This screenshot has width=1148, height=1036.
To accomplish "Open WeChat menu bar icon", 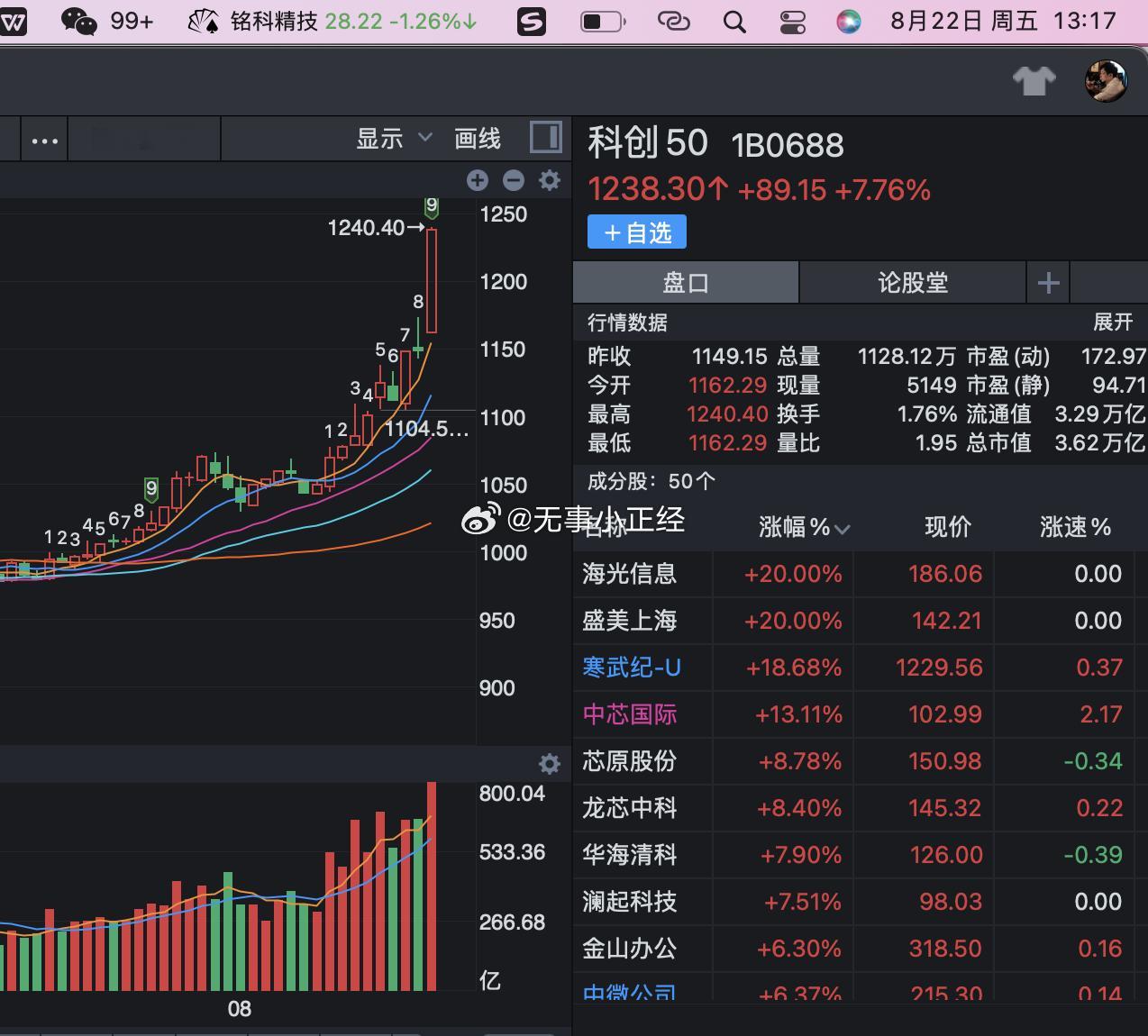I will pos(78,21).
